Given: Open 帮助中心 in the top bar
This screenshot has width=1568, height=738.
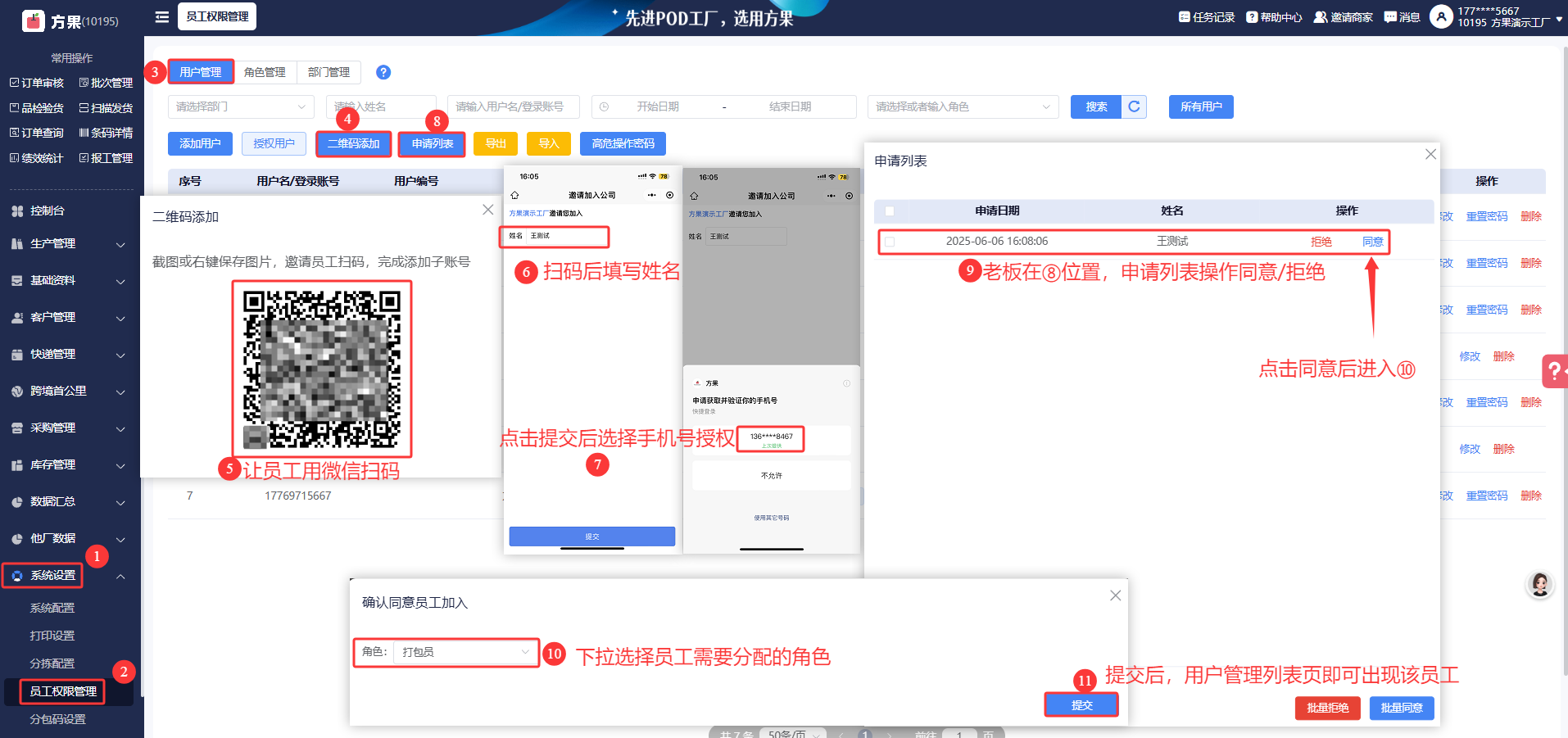Looking at the screenshot, I should [x=1274, y=17].
